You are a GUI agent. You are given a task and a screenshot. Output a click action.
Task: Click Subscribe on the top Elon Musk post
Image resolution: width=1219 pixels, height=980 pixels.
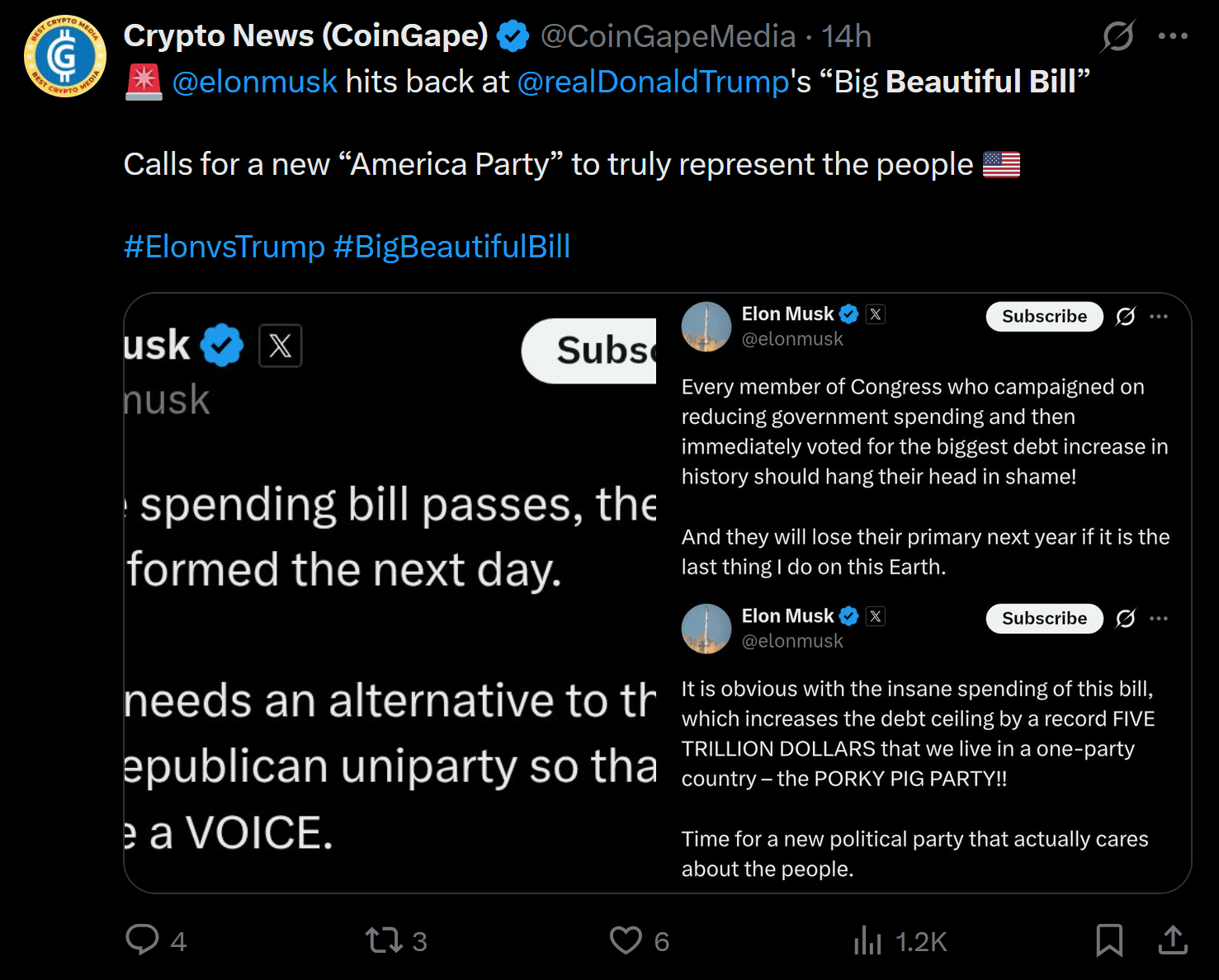tap(1044, 317)
